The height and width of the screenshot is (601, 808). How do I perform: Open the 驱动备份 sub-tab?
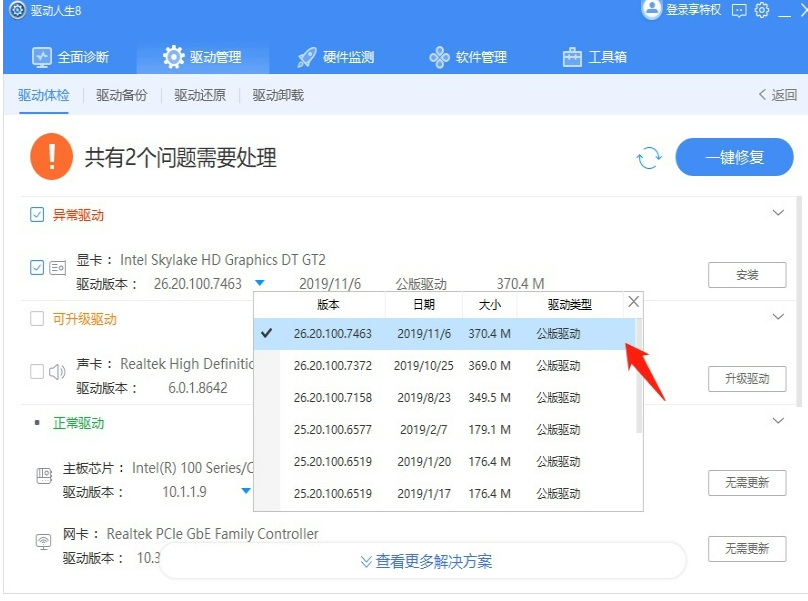click(121, 95)
